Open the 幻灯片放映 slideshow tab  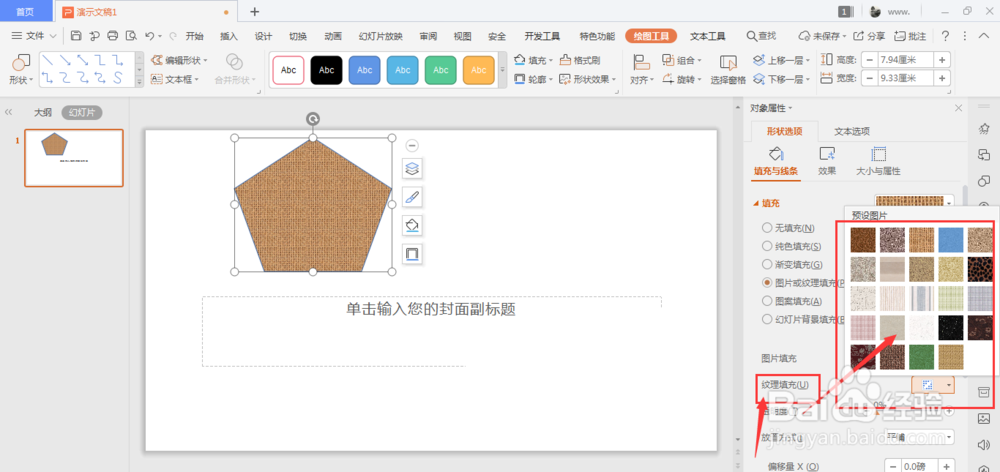coord(381,36)
